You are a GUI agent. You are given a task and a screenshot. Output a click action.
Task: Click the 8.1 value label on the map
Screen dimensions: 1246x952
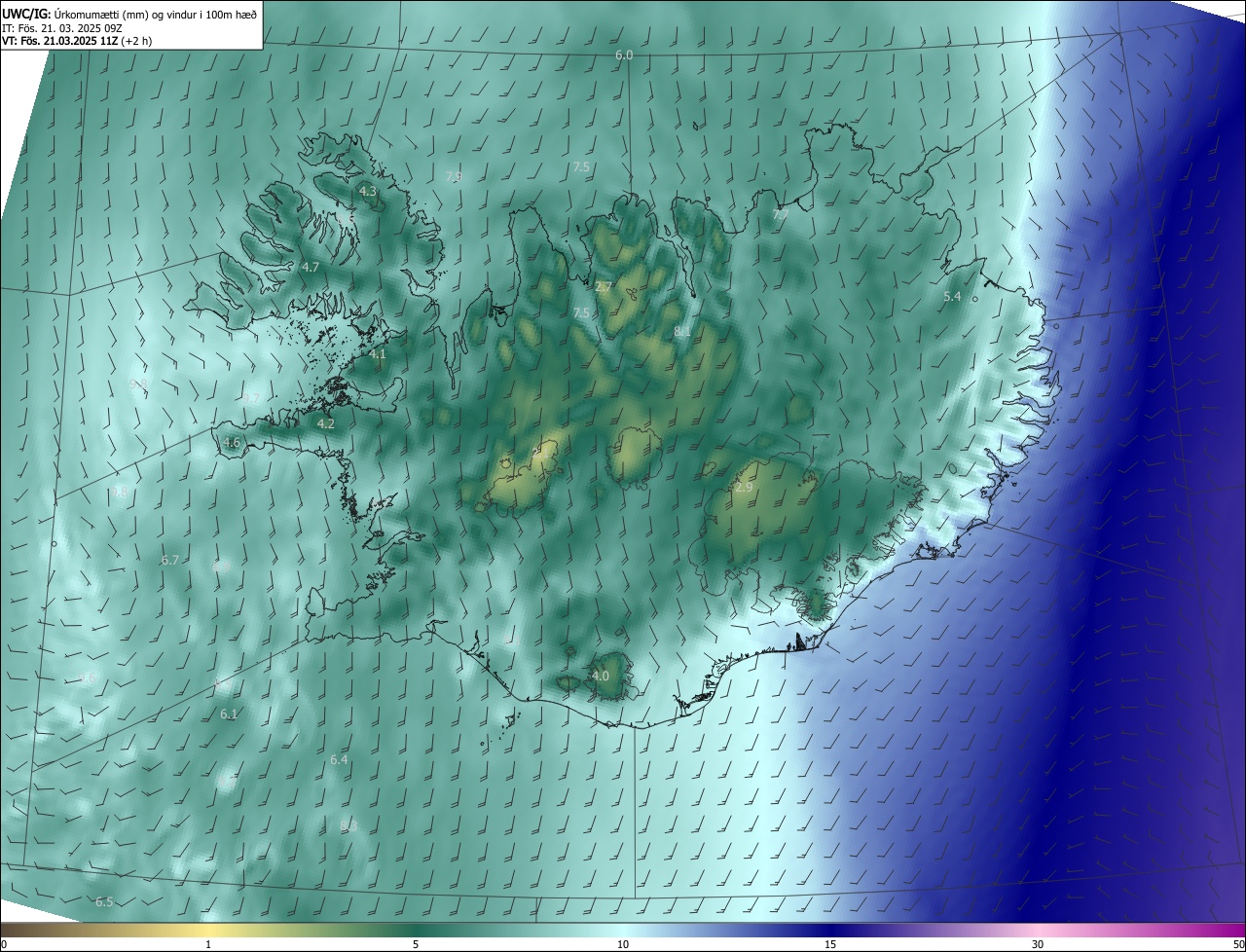[682, 332]
